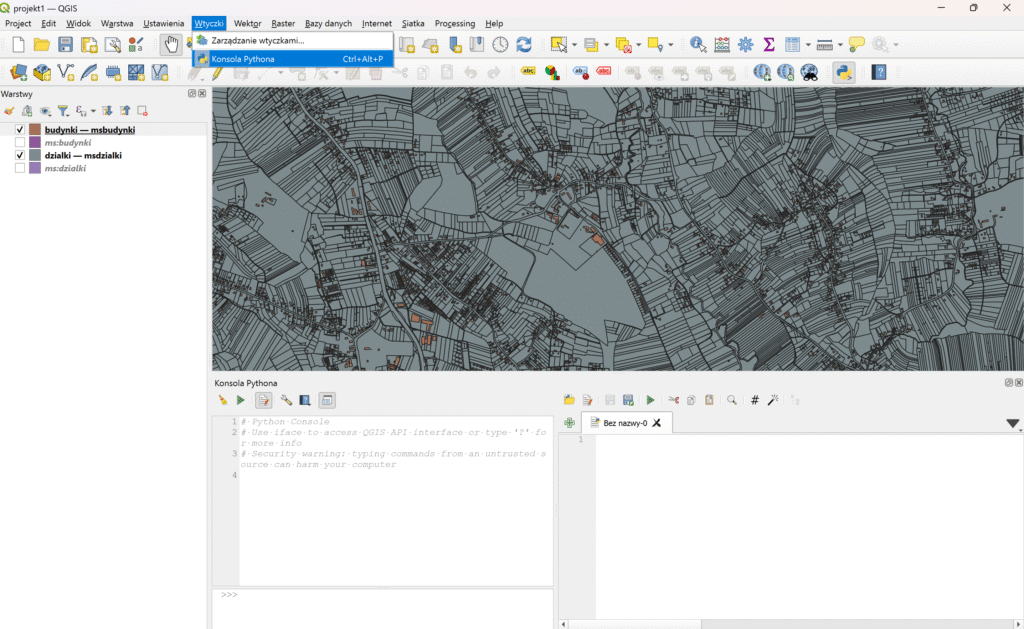Open the Processing Toolbox gear icon
1024x629 pixels.
tap(745, 44)
